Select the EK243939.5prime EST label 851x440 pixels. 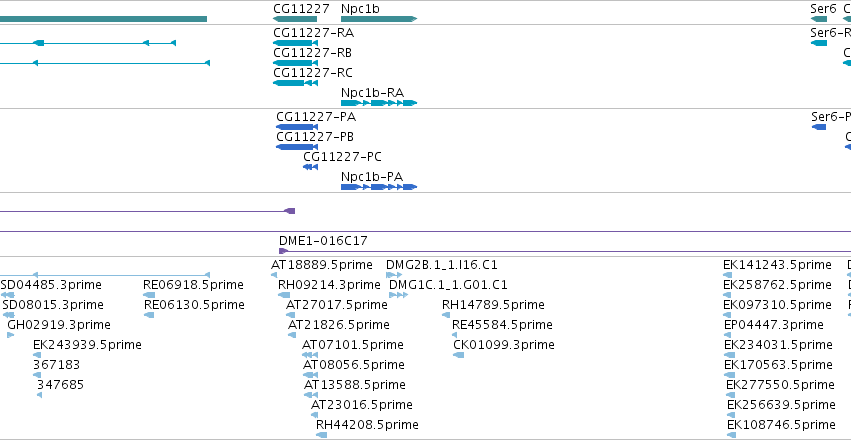click(87, 345)
